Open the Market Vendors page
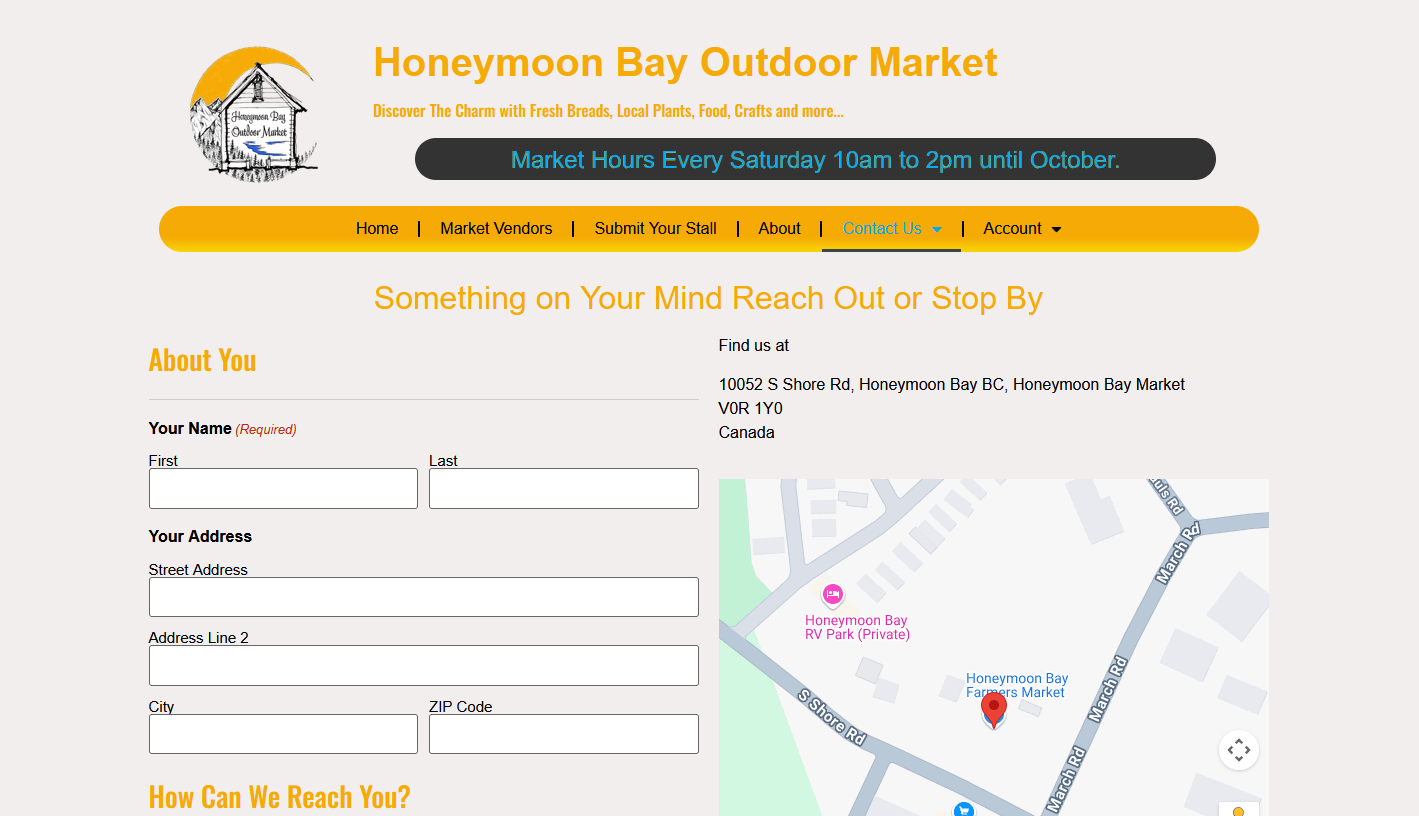1419x816 pixels. [x=496, y=228]
